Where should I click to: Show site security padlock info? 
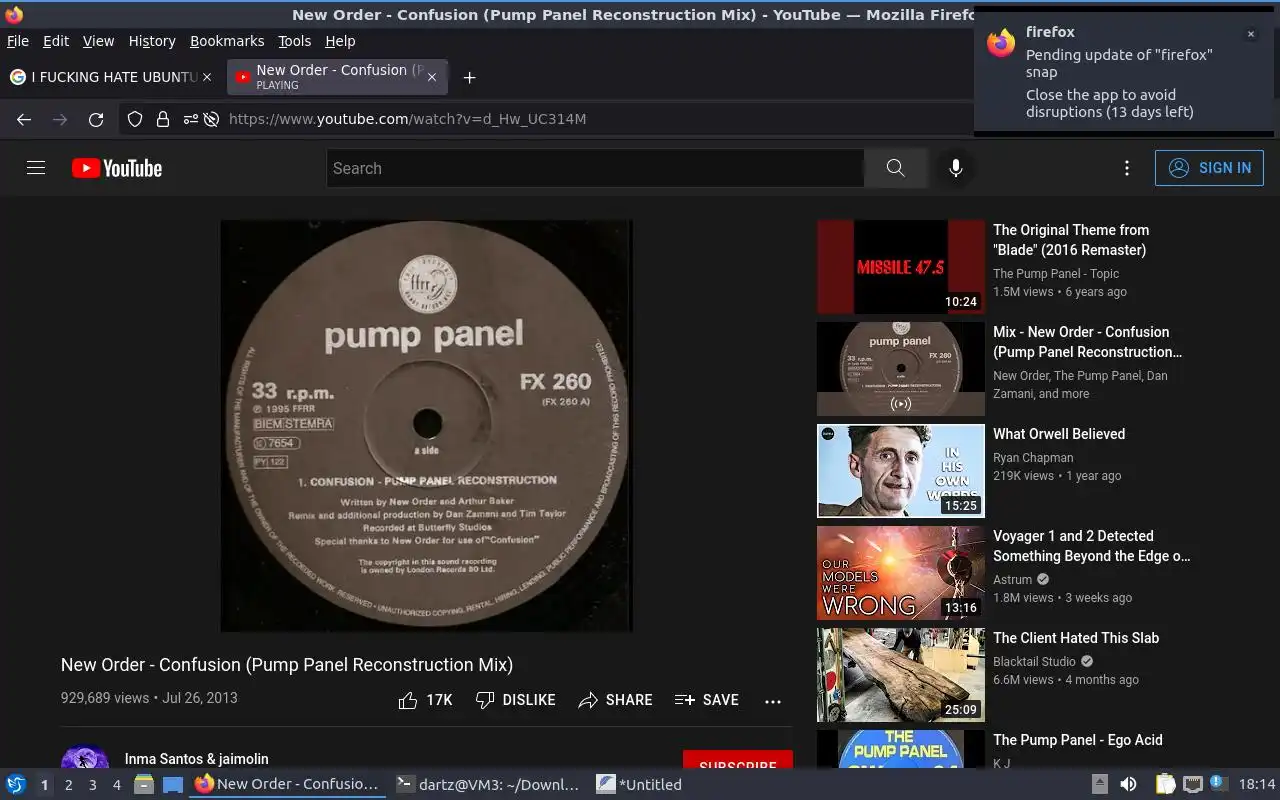click(x=163, y=119)
